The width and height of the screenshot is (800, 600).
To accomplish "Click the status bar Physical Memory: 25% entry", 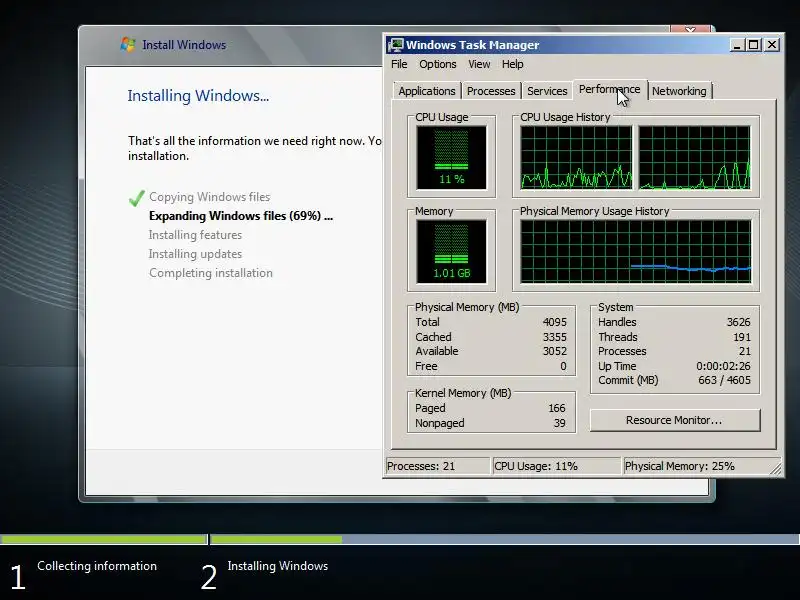I will [x=696, y=466].
